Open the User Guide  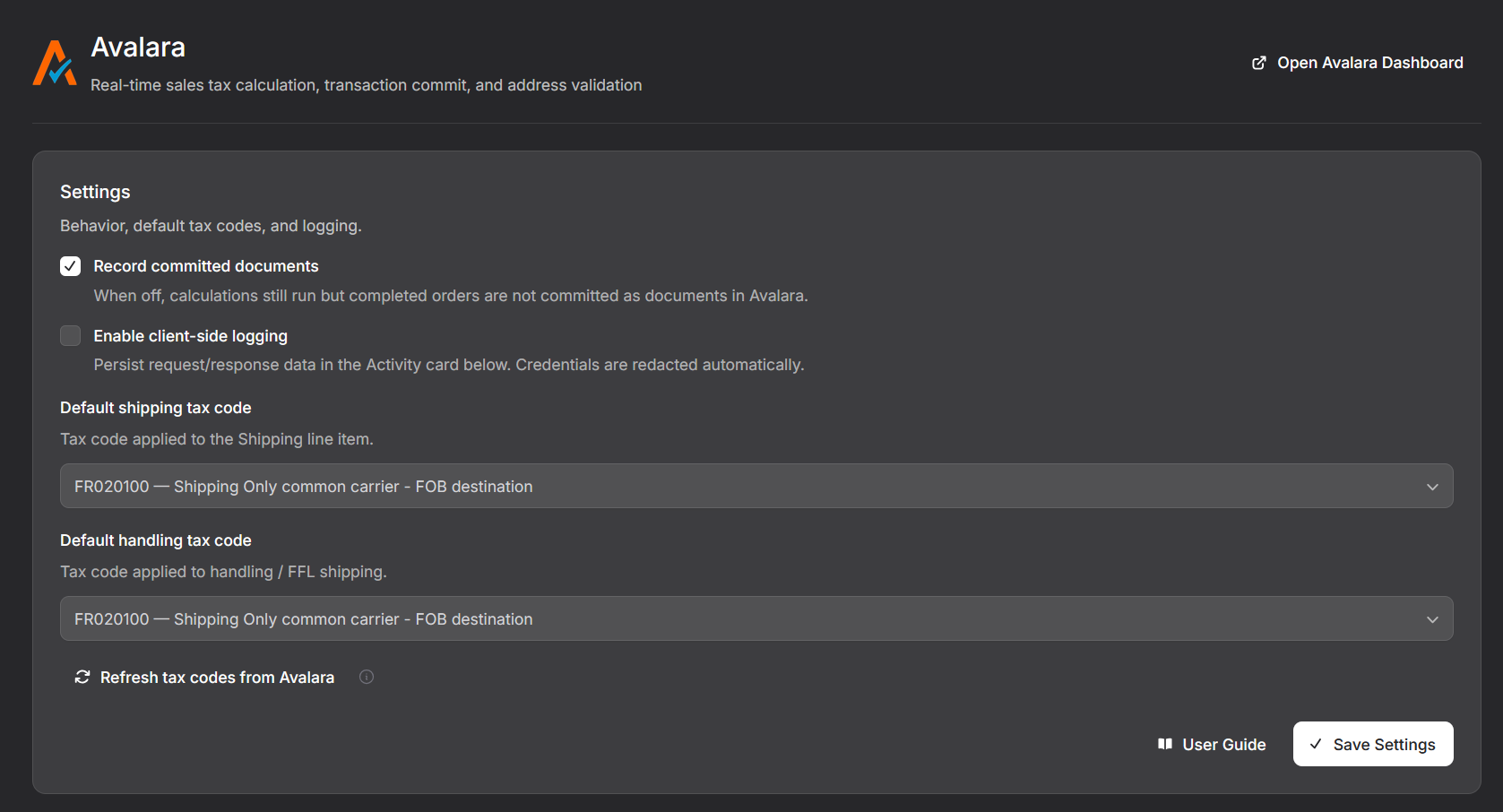click(1212, 744)
